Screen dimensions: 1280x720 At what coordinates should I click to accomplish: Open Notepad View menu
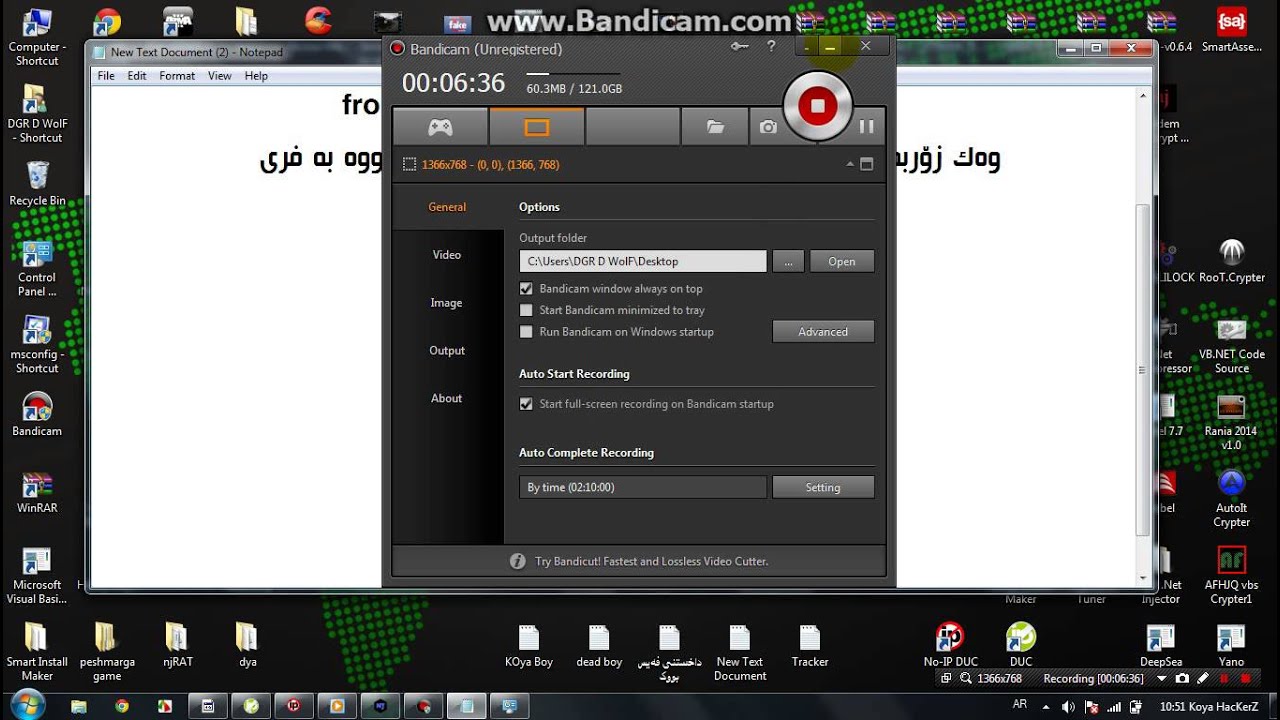[x=220, y=76]
